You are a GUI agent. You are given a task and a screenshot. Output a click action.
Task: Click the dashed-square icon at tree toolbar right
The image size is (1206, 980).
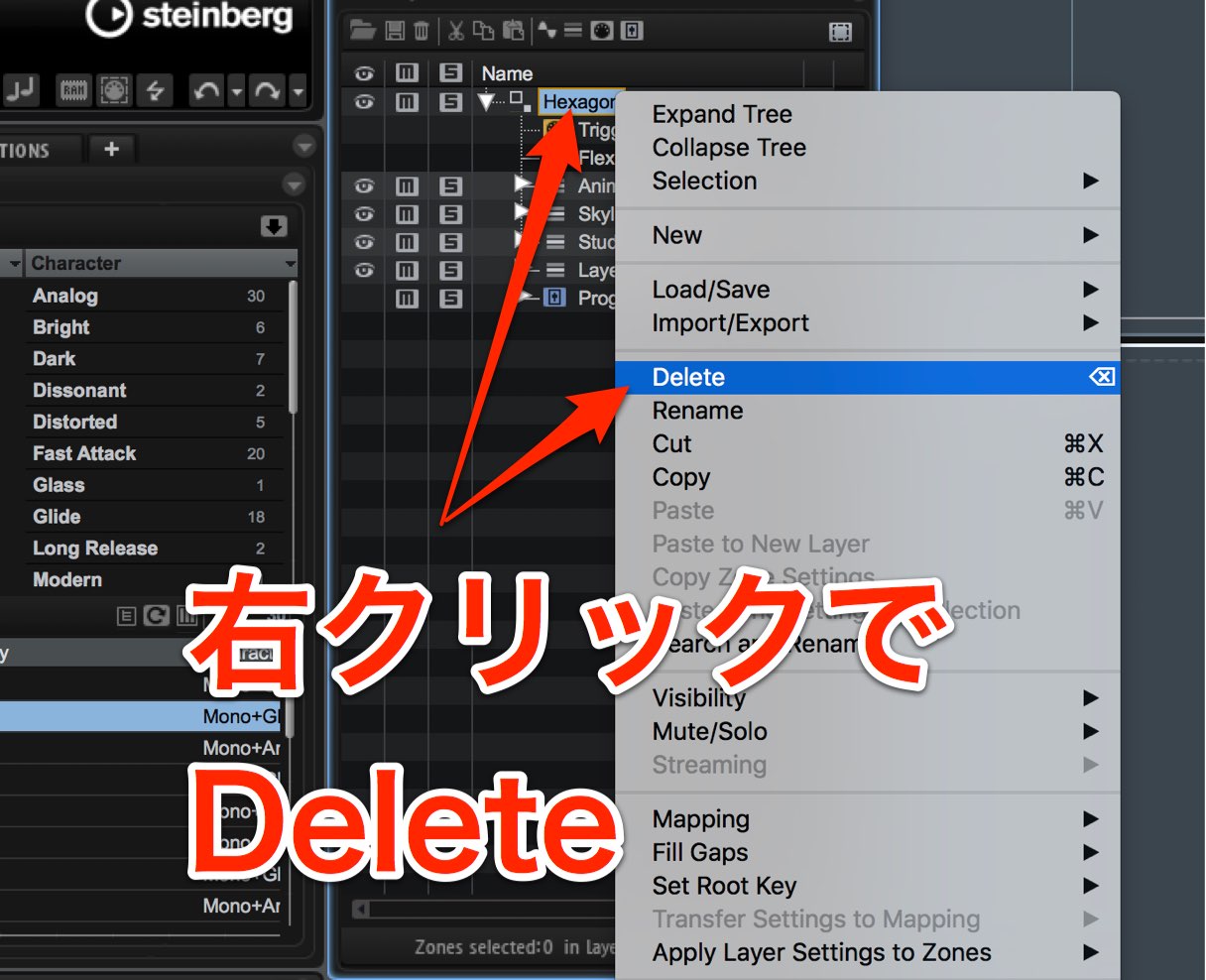click(840, 33)
